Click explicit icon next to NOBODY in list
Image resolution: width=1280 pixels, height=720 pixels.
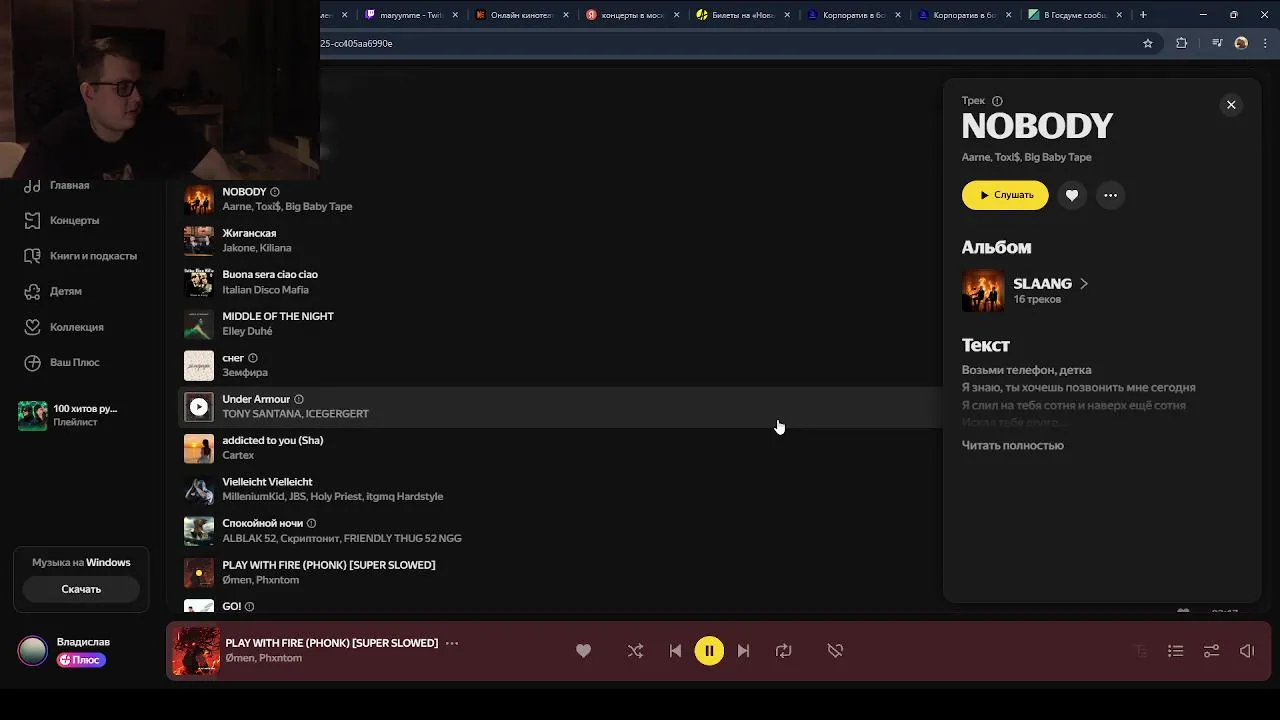(x=275, y=192)
